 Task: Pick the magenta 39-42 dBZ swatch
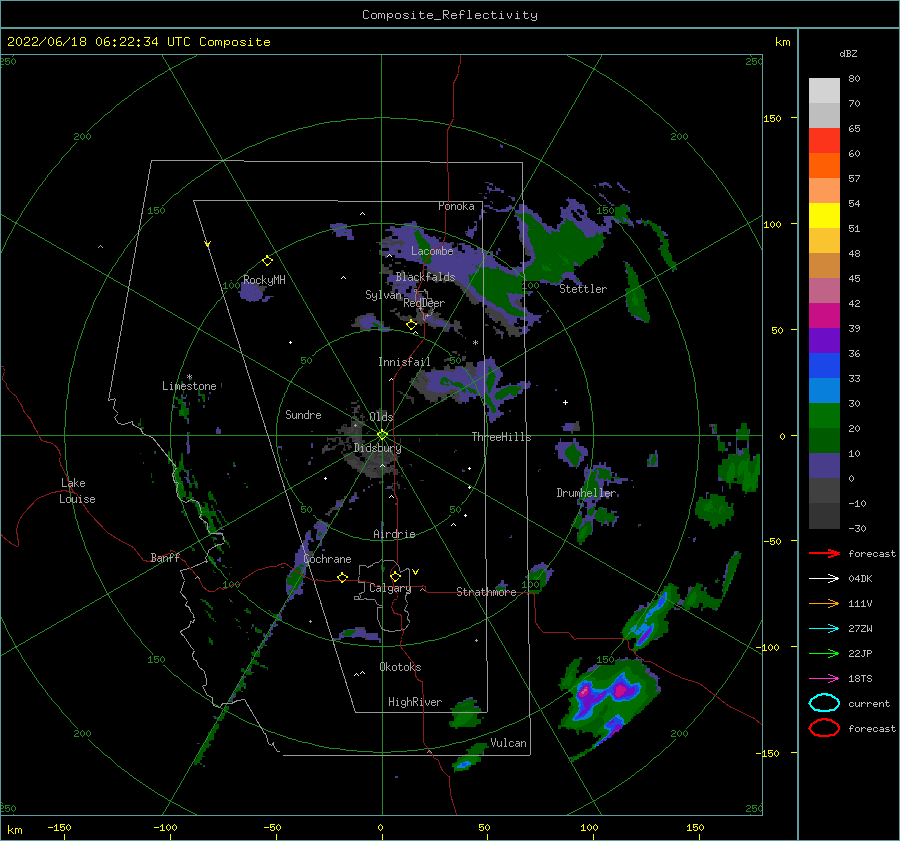(824, 316)
